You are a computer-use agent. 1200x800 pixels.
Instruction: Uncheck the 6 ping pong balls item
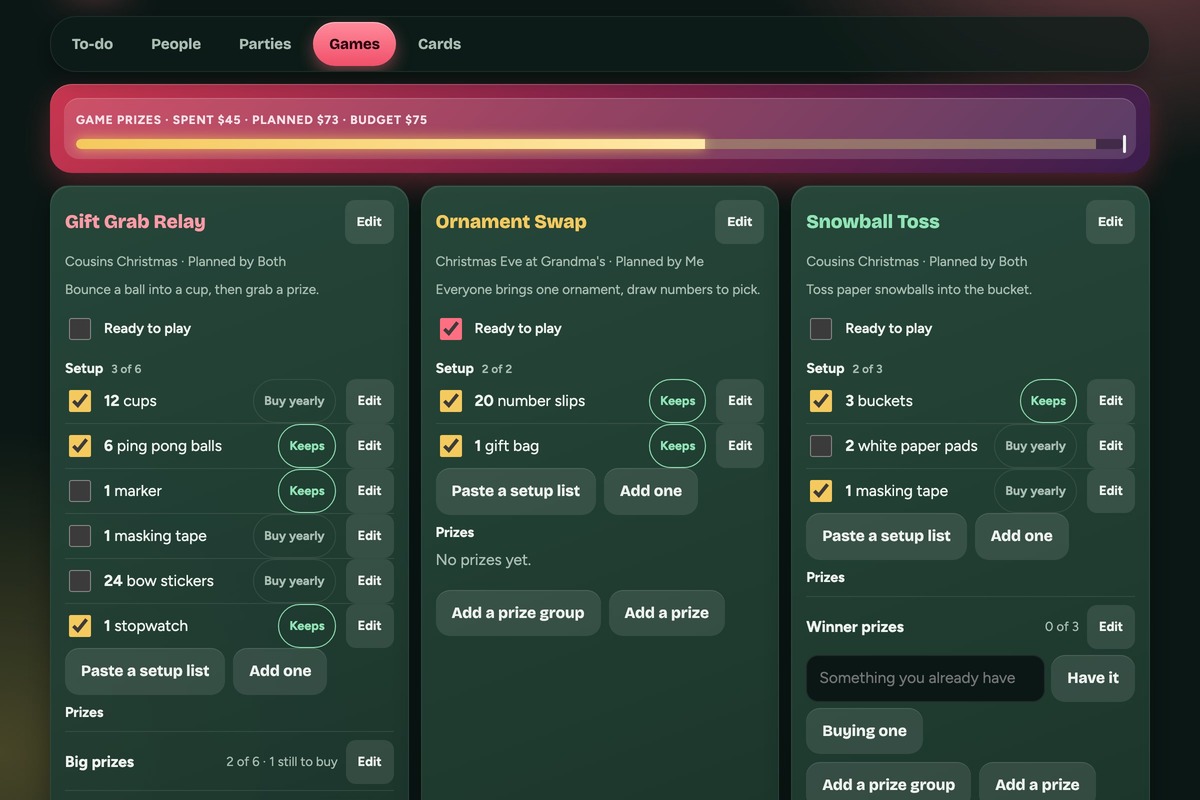point(80,446)
